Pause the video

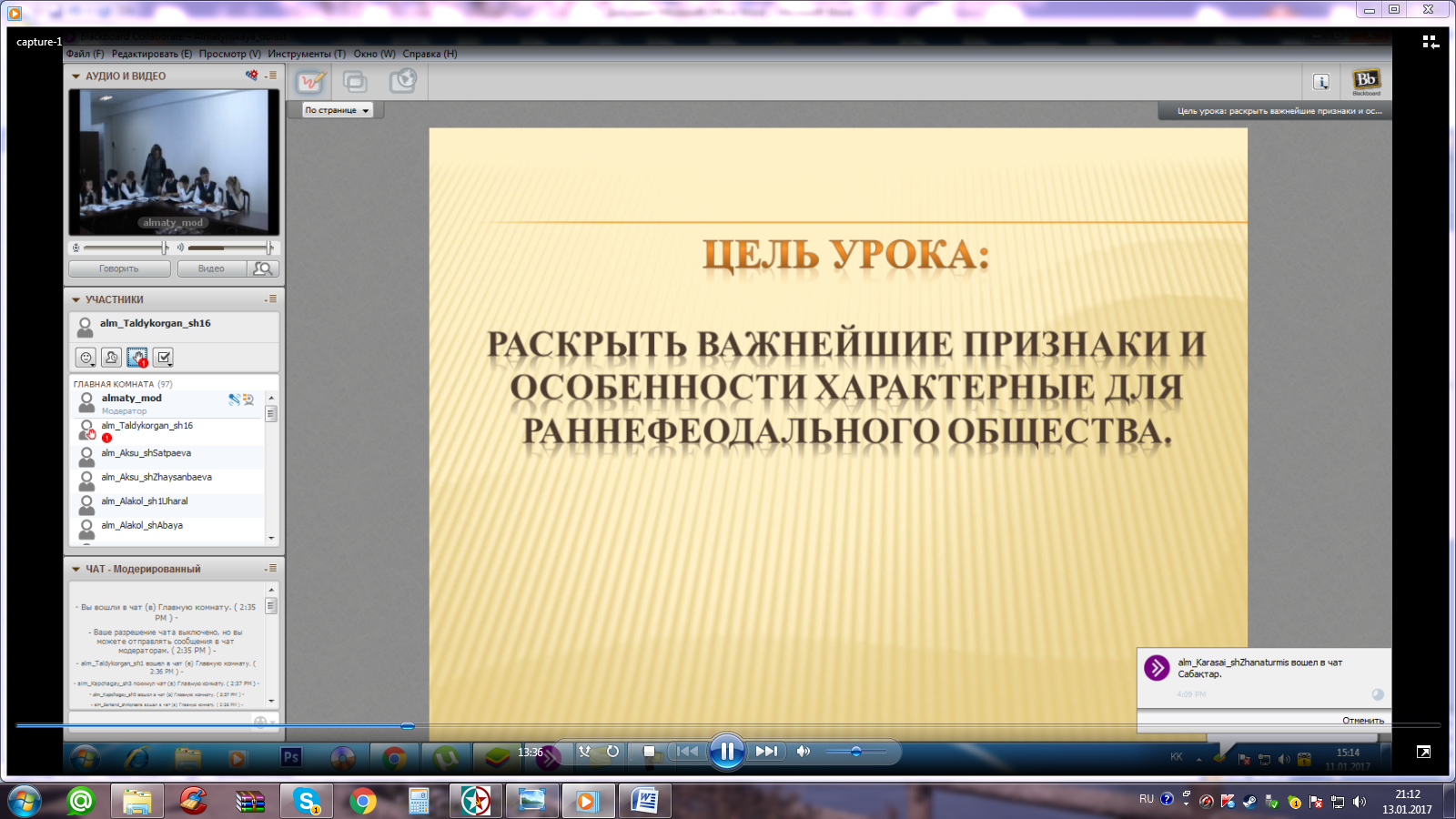click(x=726, y=751)
